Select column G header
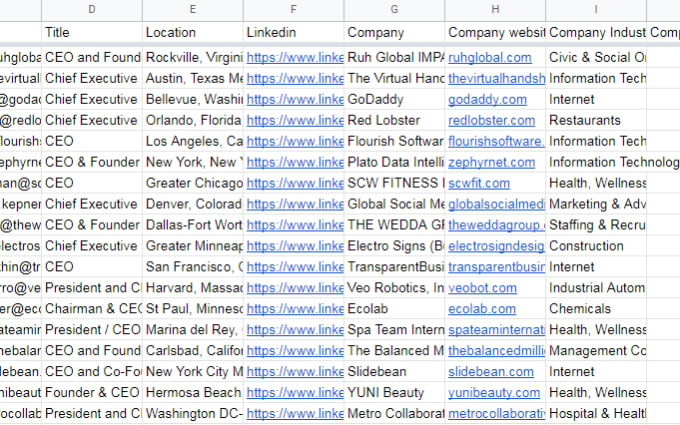This screenshot has height=425, width=680. pyautogui.click(x=395, y=10)
